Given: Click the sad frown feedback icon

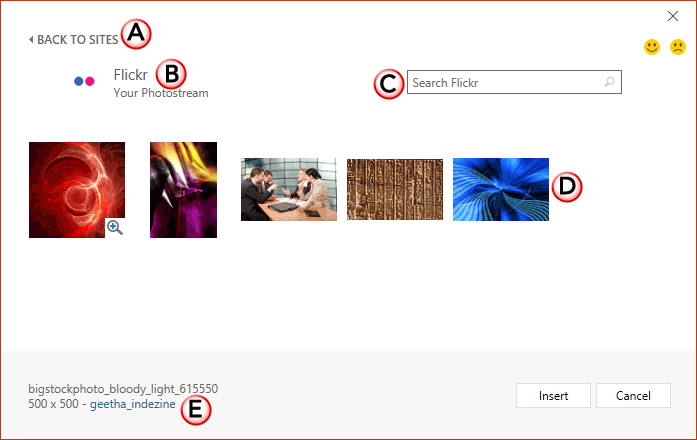Looking at the screenshot, I should tap(678, 47).
